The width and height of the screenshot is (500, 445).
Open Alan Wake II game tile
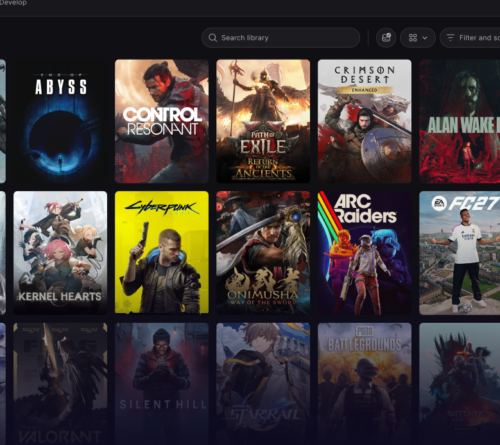460,121
